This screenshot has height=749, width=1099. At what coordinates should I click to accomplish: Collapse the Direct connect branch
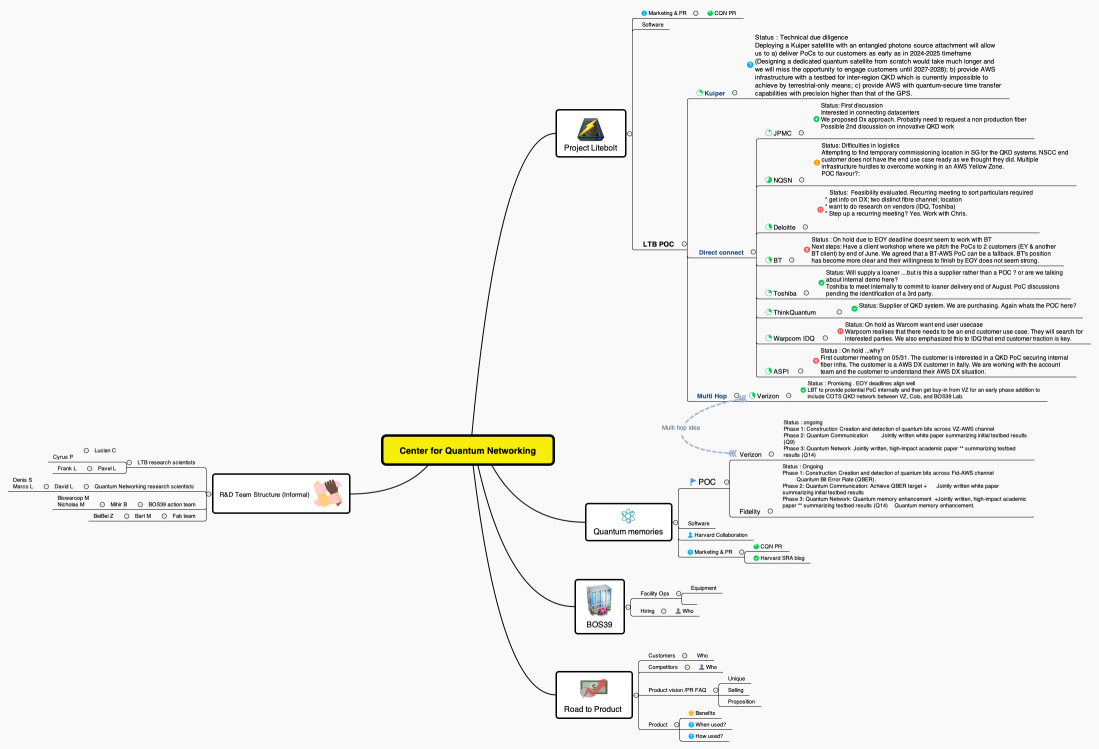tap(753, 252)
